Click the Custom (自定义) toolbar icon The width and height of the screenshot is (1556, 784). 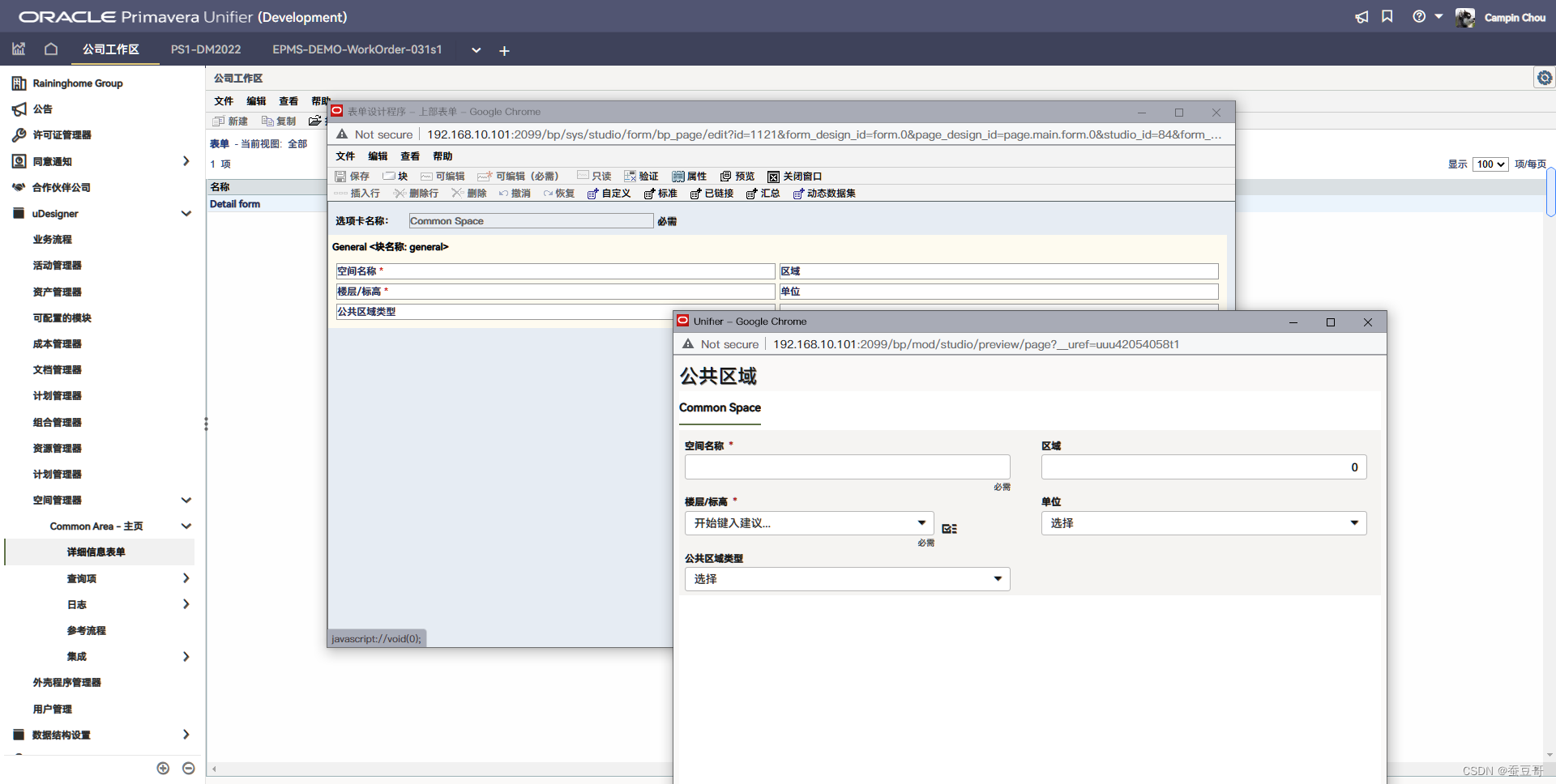tap(592, 194)
